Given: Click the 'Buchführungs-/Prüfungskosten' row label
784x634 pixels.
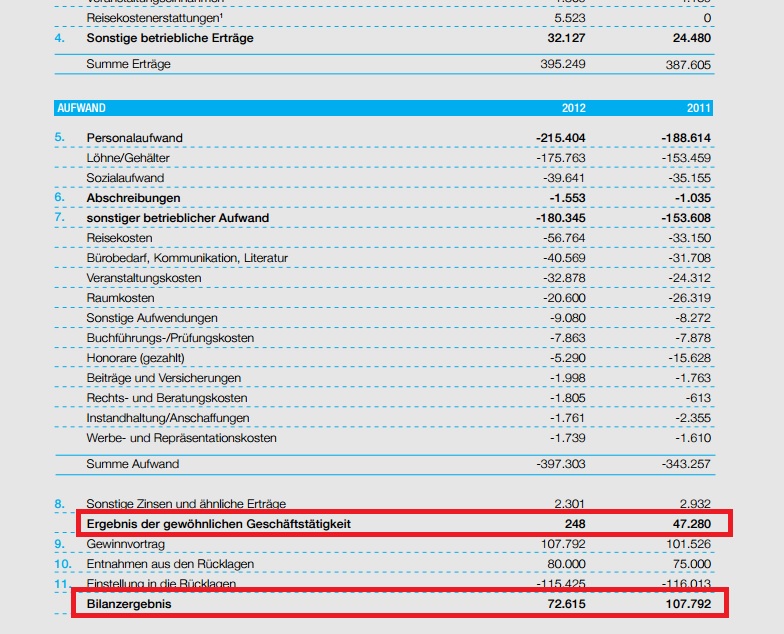Looking at the screenshot, I should pos(170,338).
